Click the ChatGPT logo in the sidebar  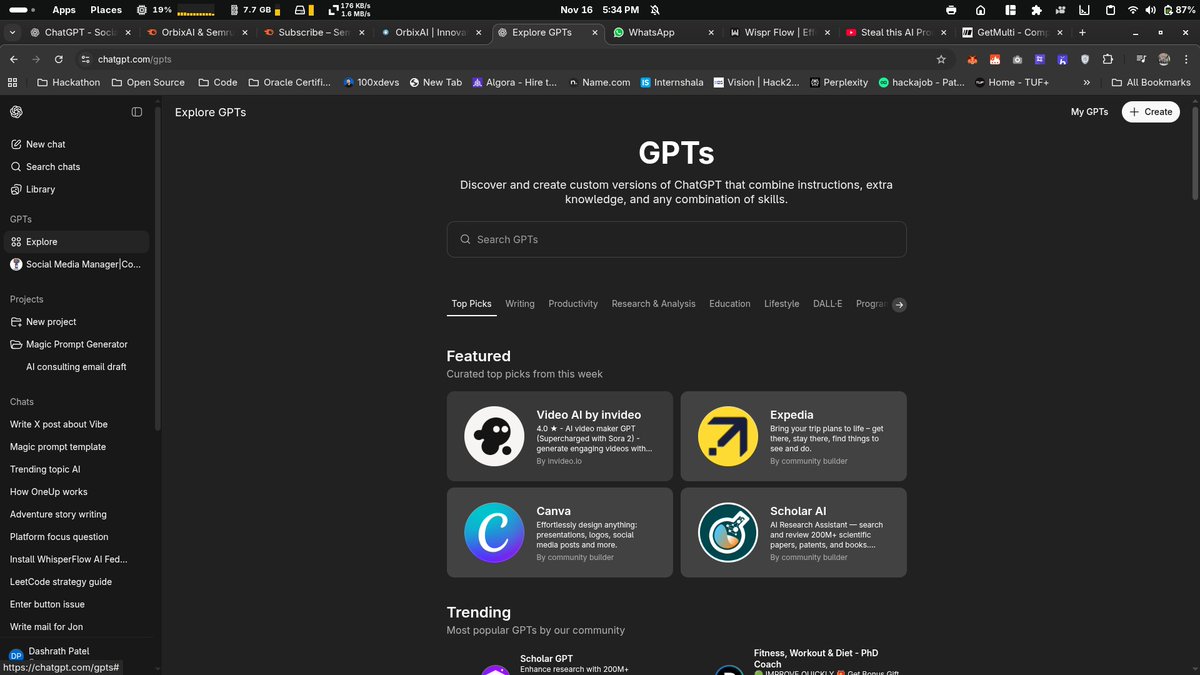[16, 112]
